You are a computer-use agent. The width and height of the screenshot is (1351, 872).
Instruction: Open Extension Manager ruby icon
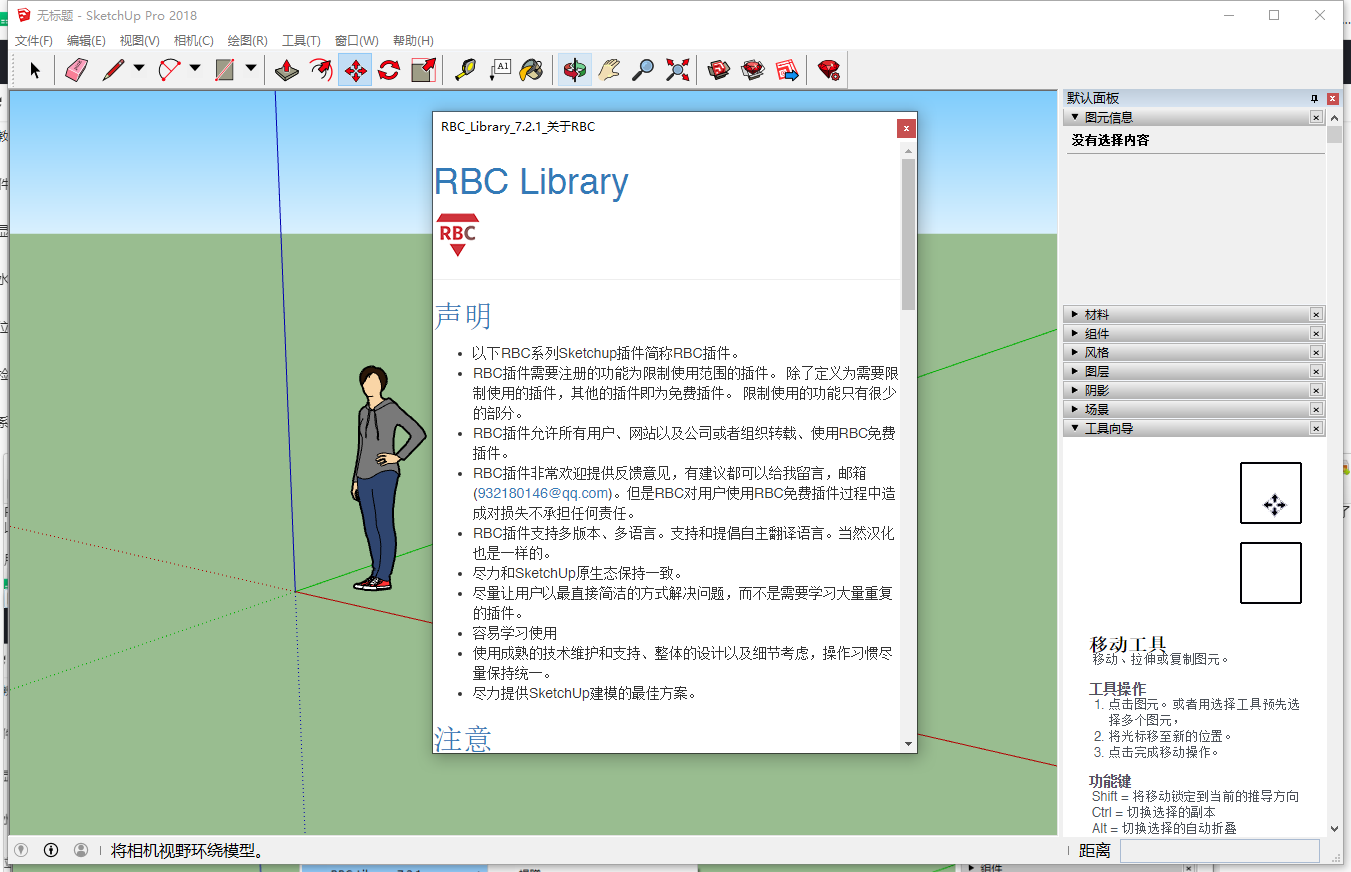pos(829,70)
